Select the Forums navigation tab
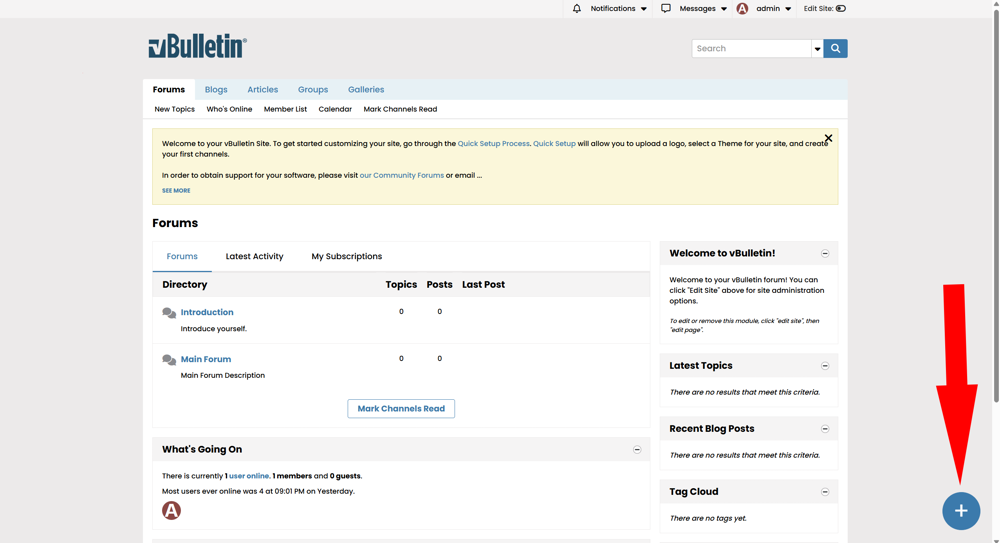Viewport: 1000px width, 543px height. pyautogui.click(x=168, y=89)
